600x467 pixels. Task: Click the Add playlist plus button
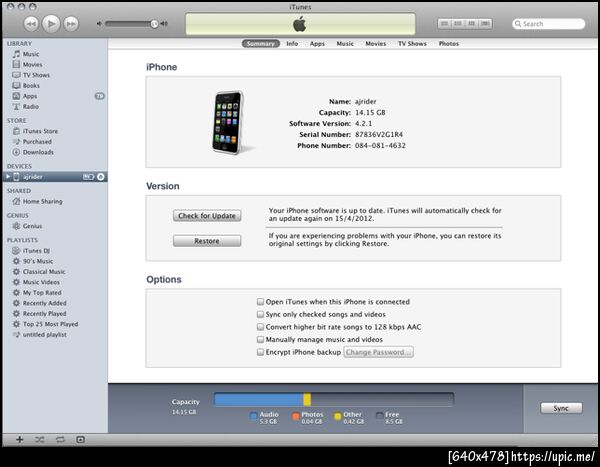point(20,439)
